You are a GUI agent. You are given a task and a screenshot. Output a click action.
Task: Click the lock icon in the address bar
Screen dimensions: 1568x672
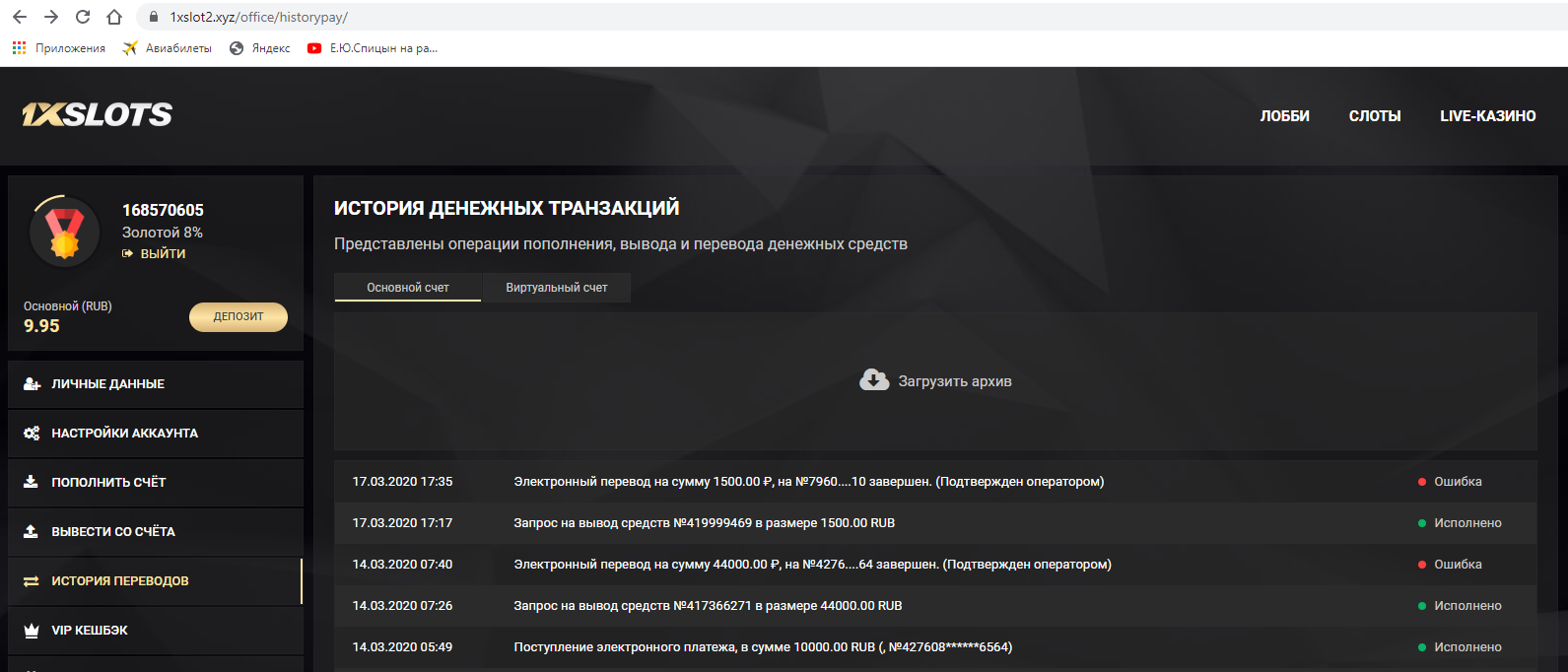coord(153,17)
